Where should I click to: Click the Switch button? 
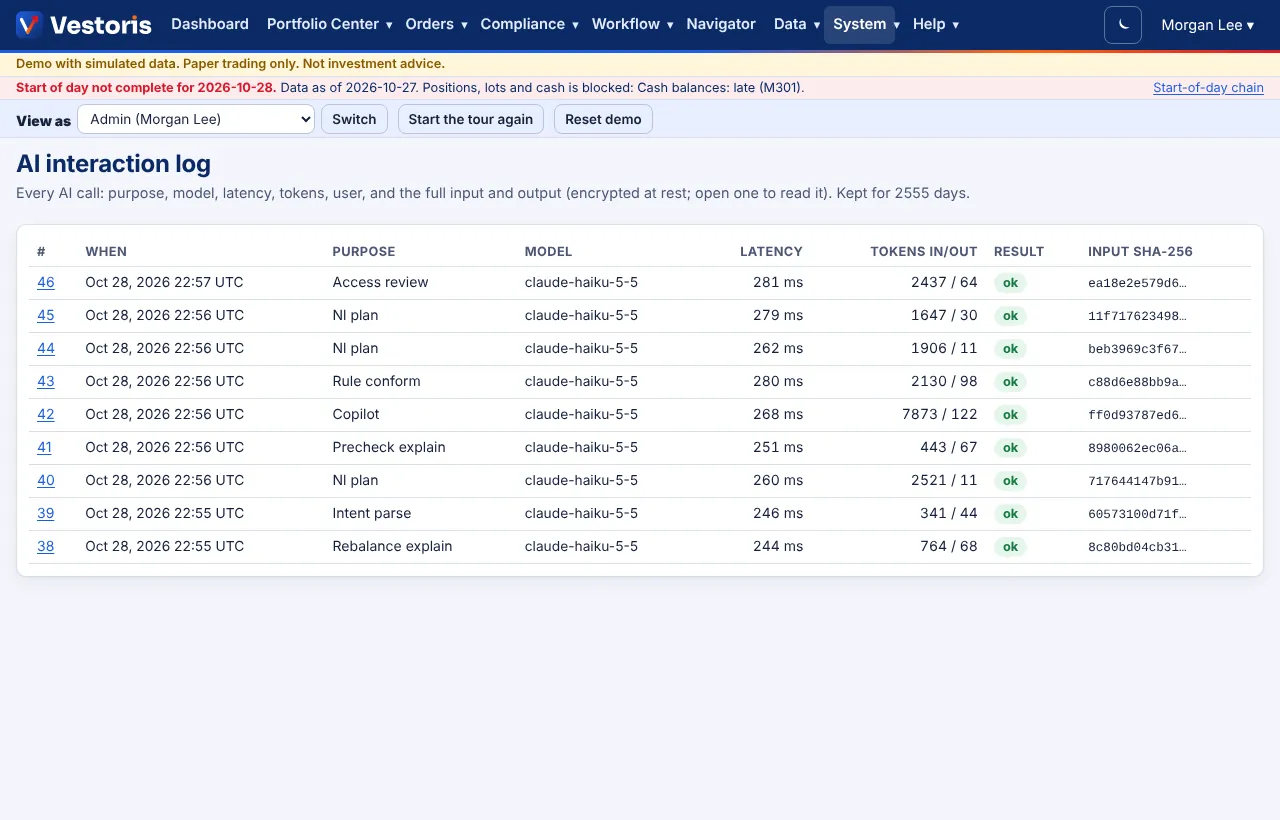pyautogui.click(x=354, y=119)
